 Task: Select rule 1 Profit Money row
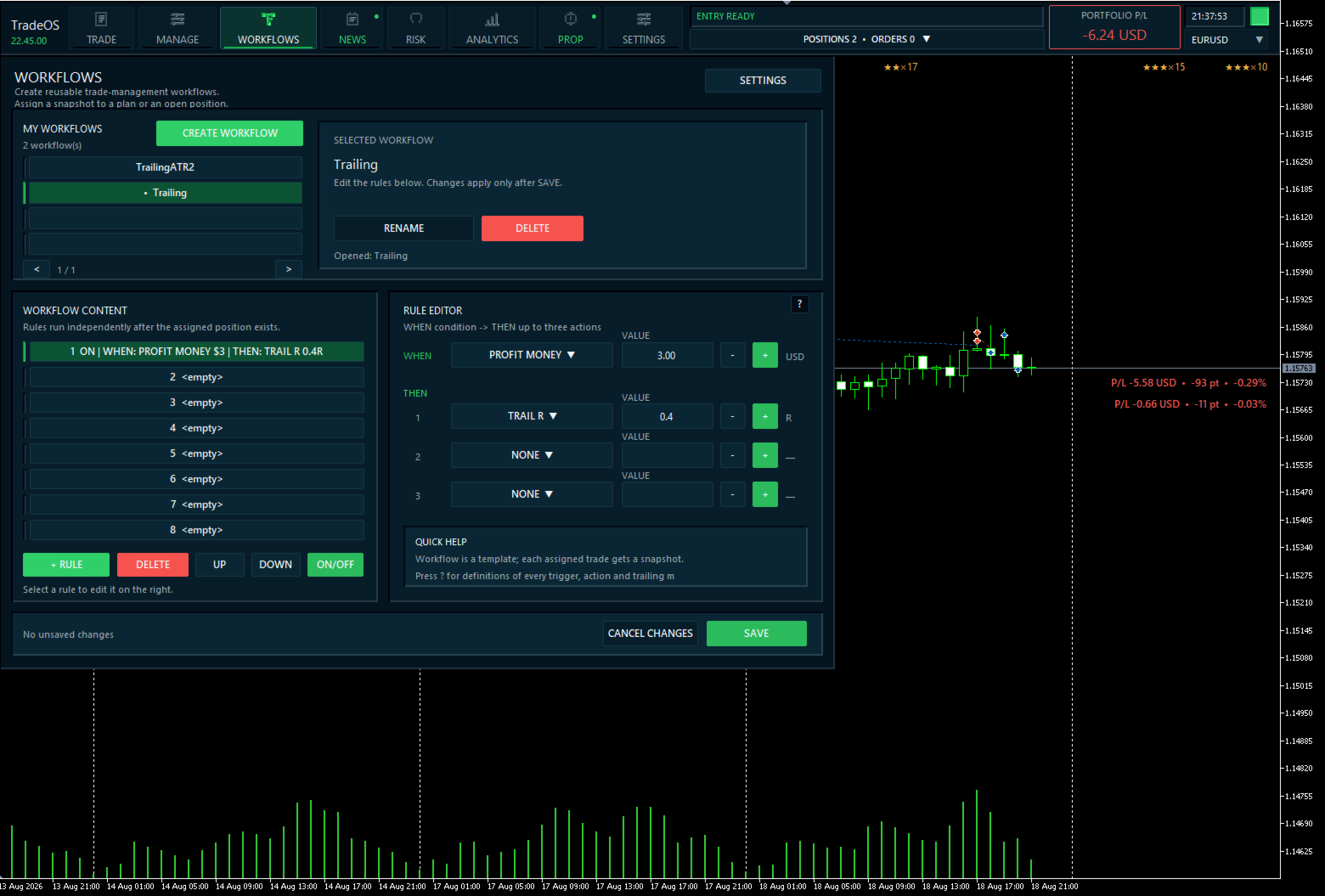tap(196, 352)
